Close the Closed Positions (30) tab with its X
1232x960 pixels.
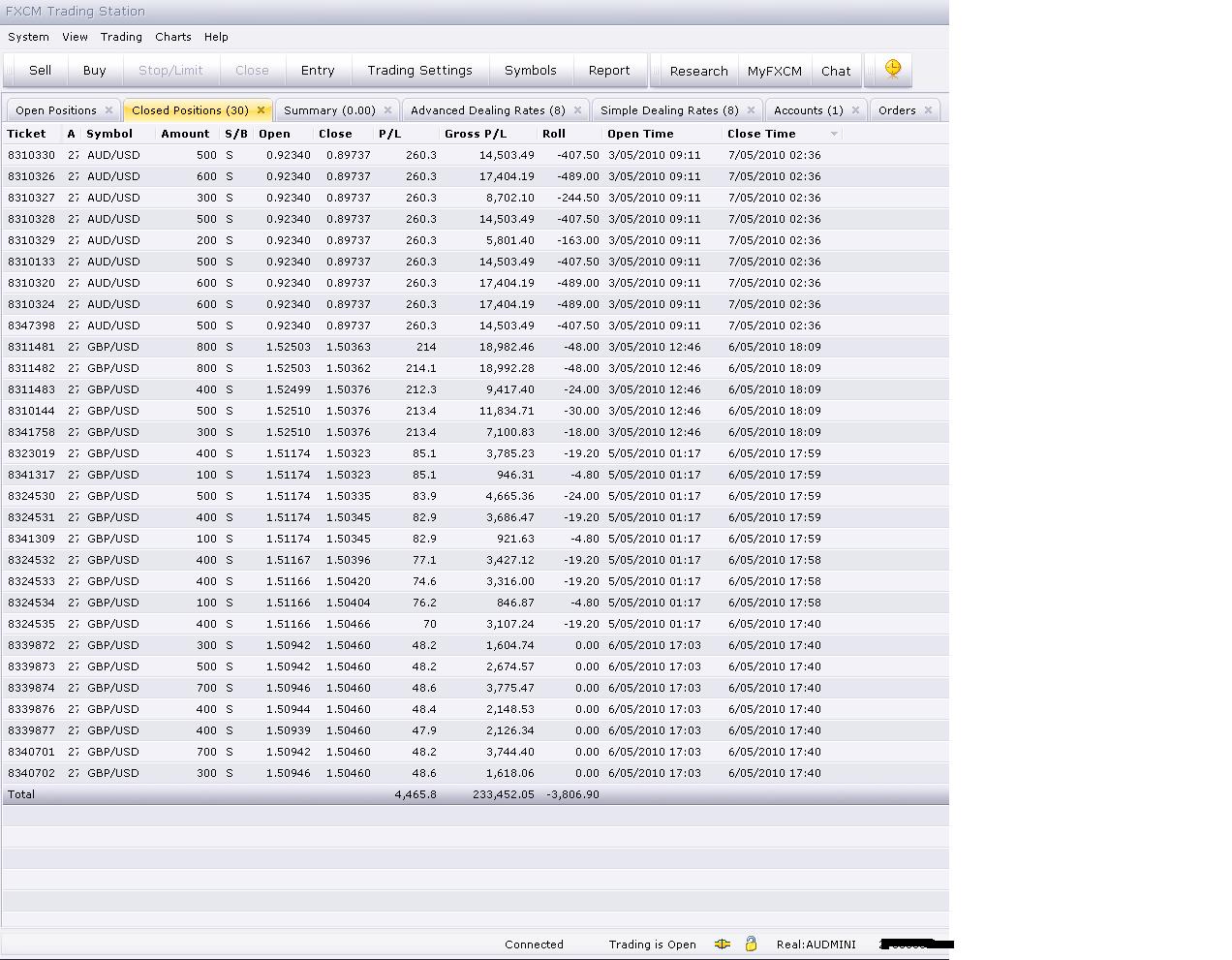[x=261, y=110]
